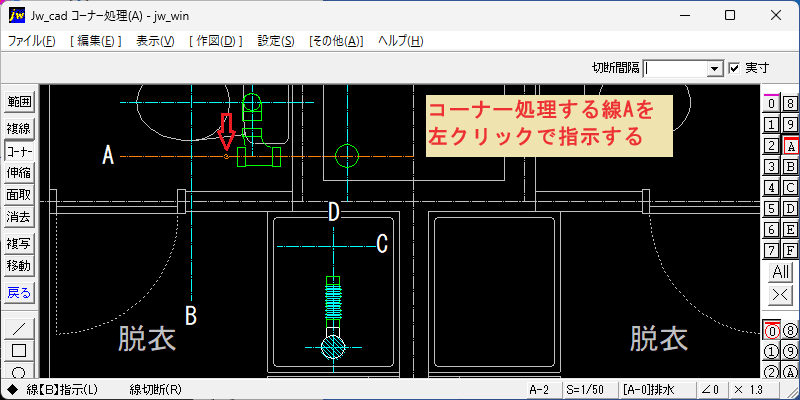Click the A-2 paper size status button

543,390
